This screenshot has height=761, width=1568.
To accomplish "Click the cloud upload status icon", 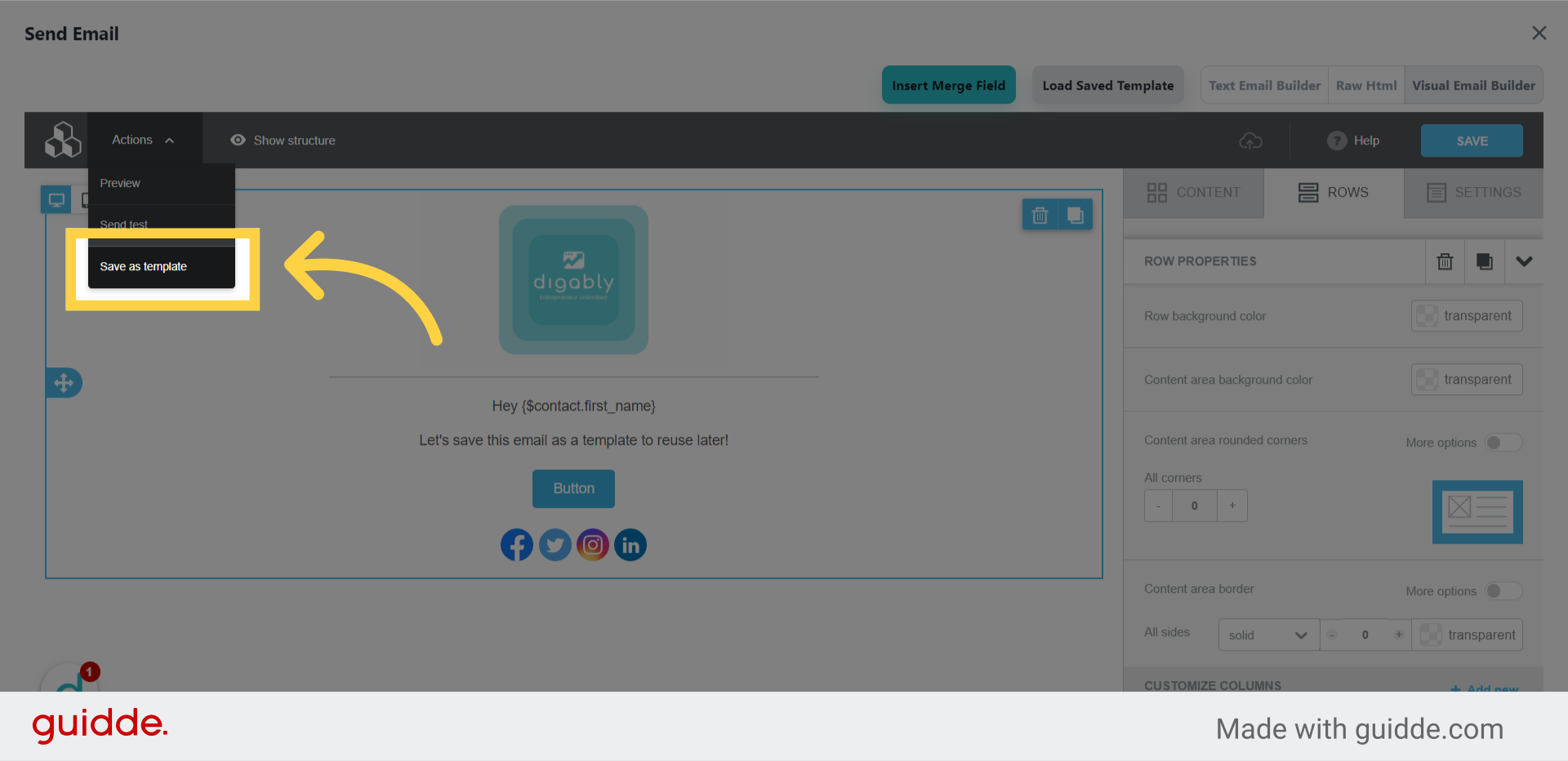I will [1250, 140].
